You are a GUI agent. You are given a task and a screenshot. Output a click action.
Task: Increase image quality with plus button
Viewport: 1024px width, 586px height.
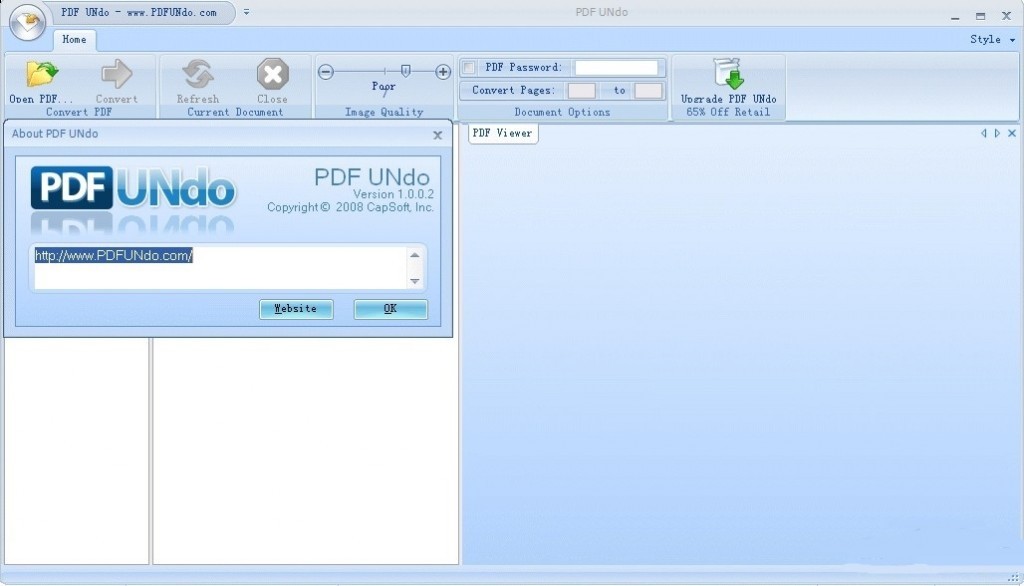[443, 72]
